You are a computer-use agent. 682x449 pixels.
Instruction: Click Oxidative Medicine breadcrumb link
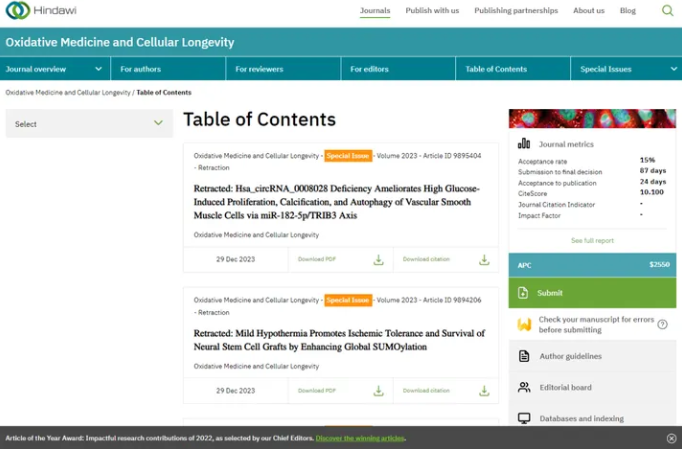point(68,92)
